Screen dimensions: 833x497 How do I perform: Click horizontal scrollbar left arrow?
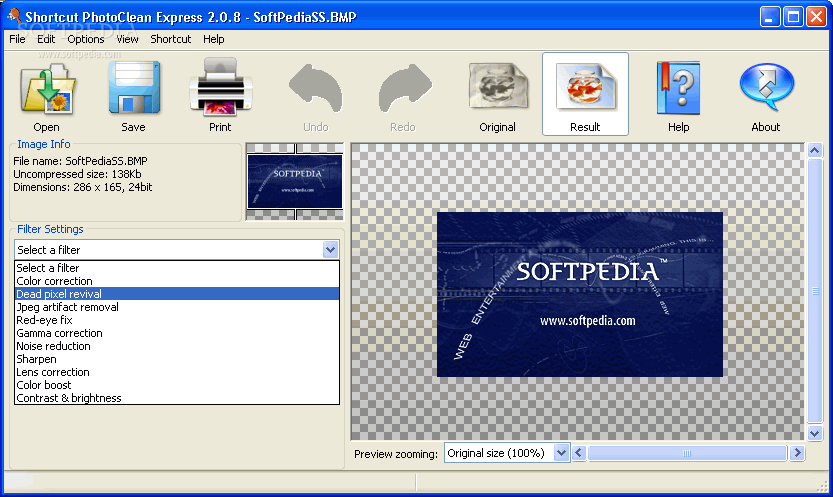pos(579,453)
